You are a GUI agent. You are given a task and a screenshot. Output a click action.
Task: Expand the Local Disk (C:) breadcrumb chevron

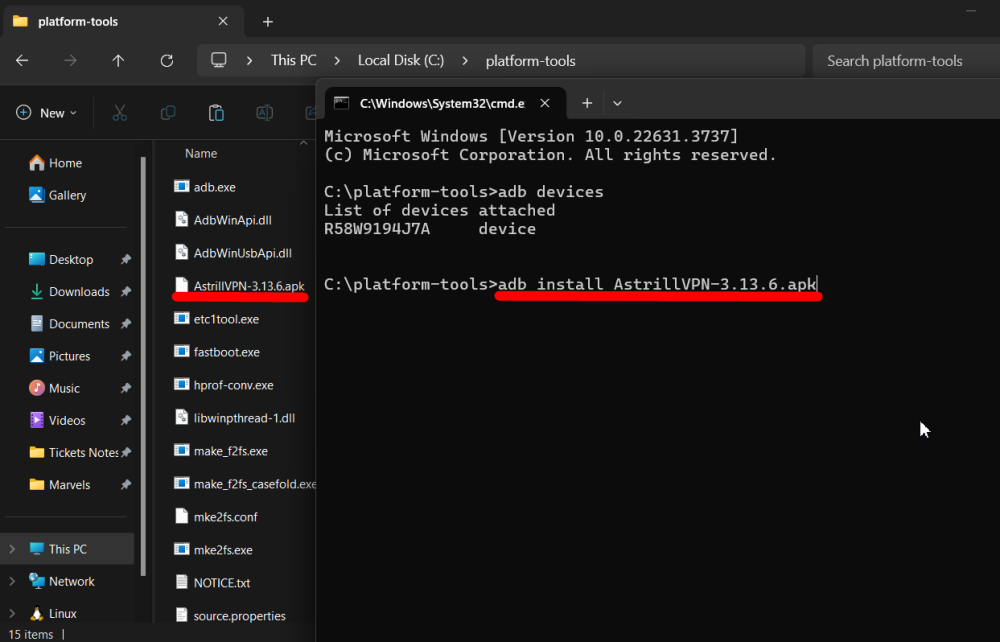[x=465, y=60]
